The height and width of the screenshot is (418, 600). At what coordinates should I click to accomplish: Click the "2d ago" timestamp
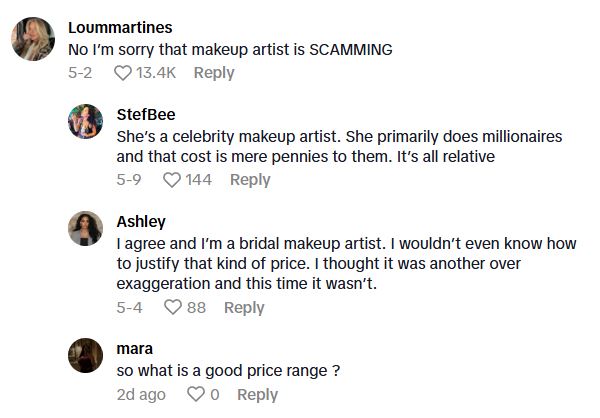click(x=141, y=395)
